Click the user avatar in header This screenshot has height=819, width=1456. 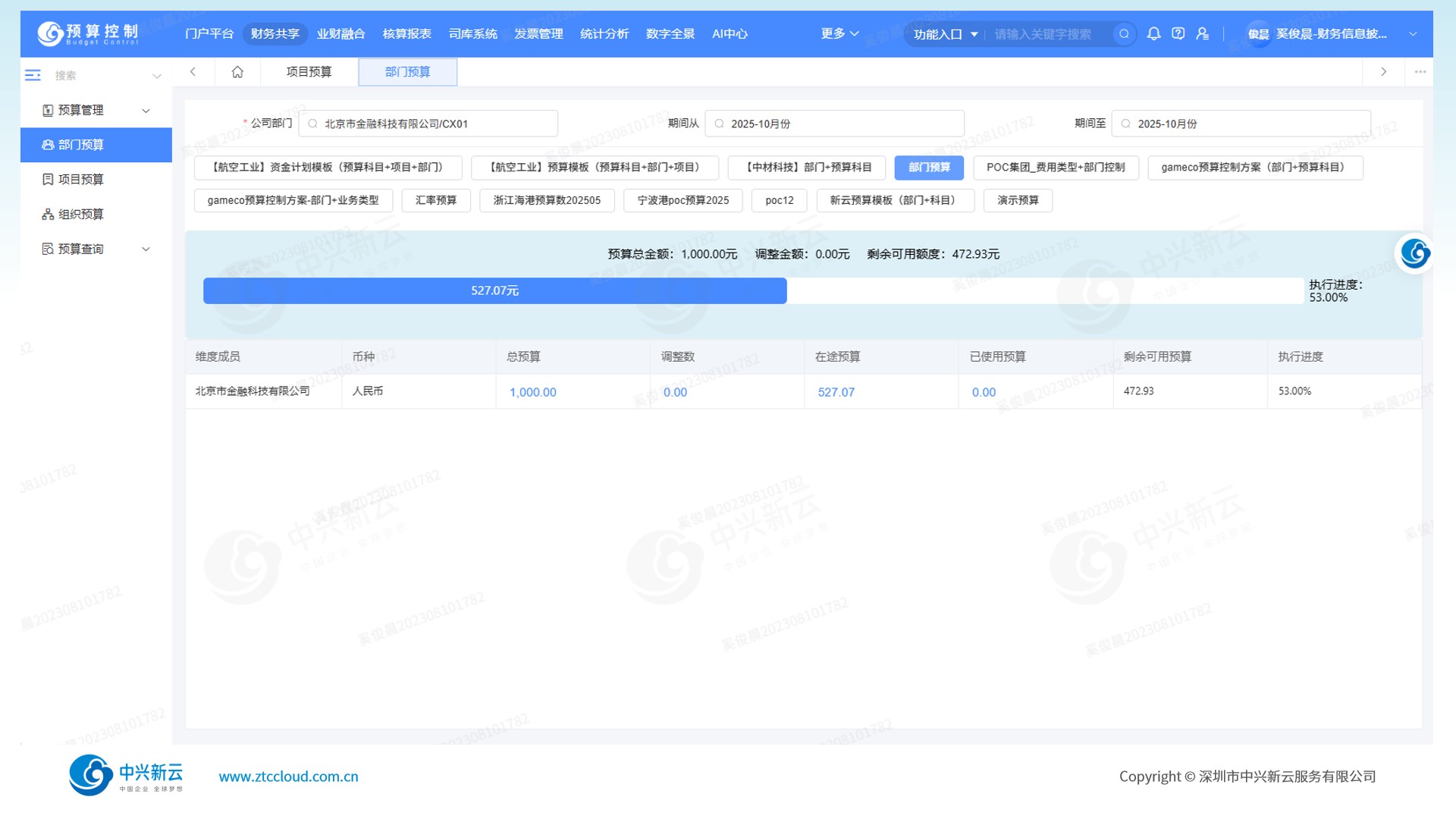click(x=1258, y=34)
